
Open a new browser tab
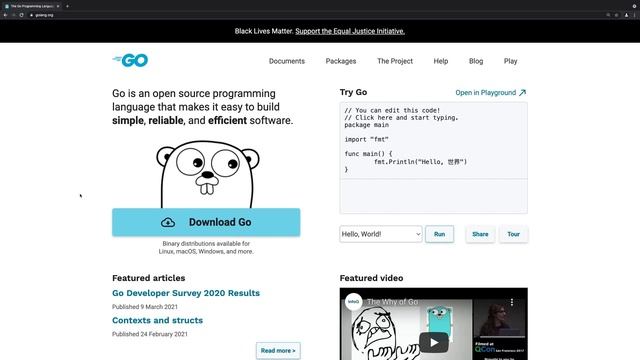coord(67,6)
